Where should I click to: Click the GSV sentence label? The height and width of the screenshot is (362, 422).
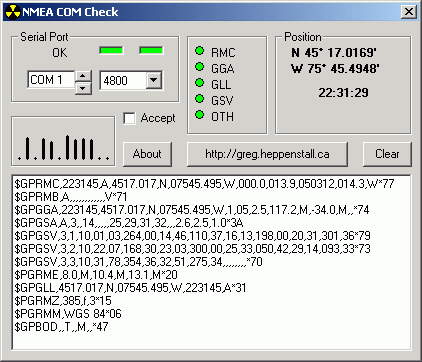222,100
